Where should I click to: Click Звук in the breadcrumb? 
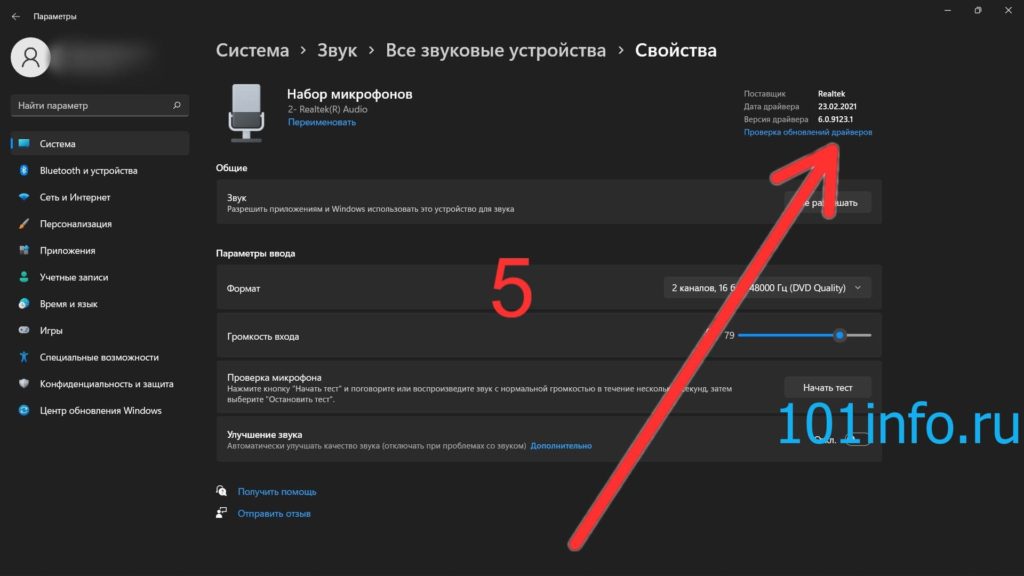coord(337,50)
